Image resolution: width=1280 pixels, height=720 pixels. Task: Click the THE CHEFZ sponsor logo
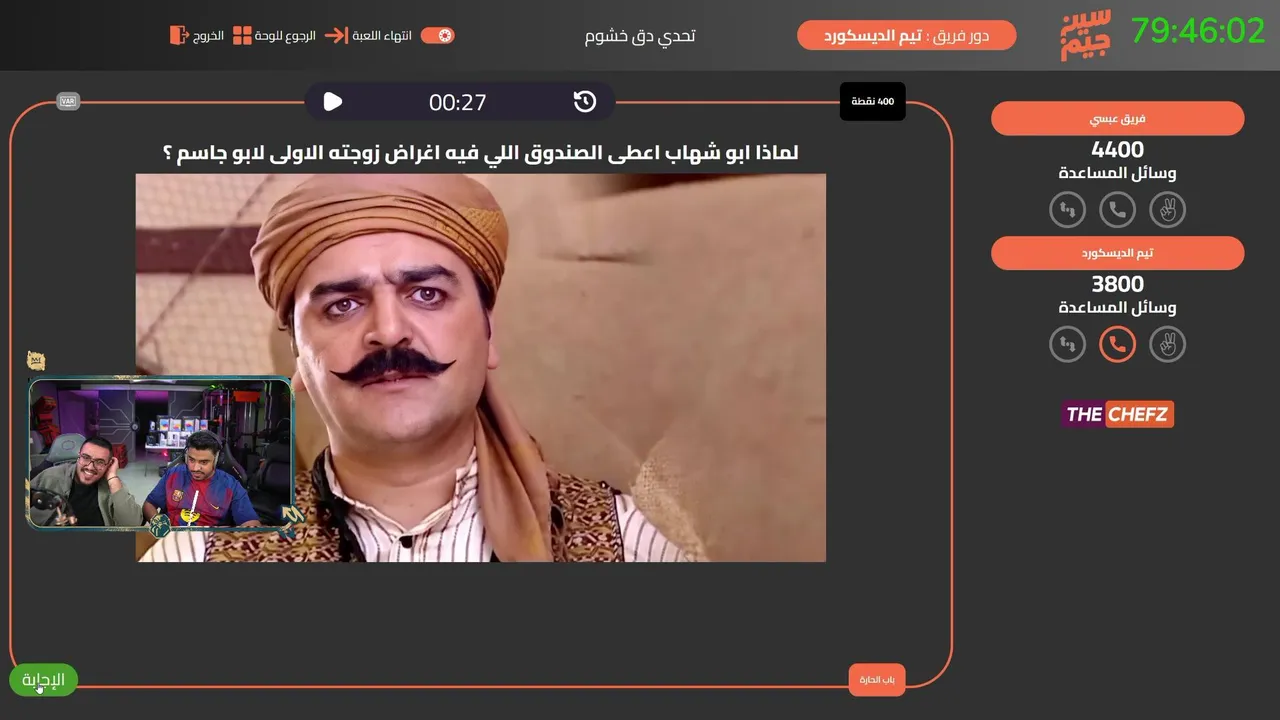pos(1118,414)
